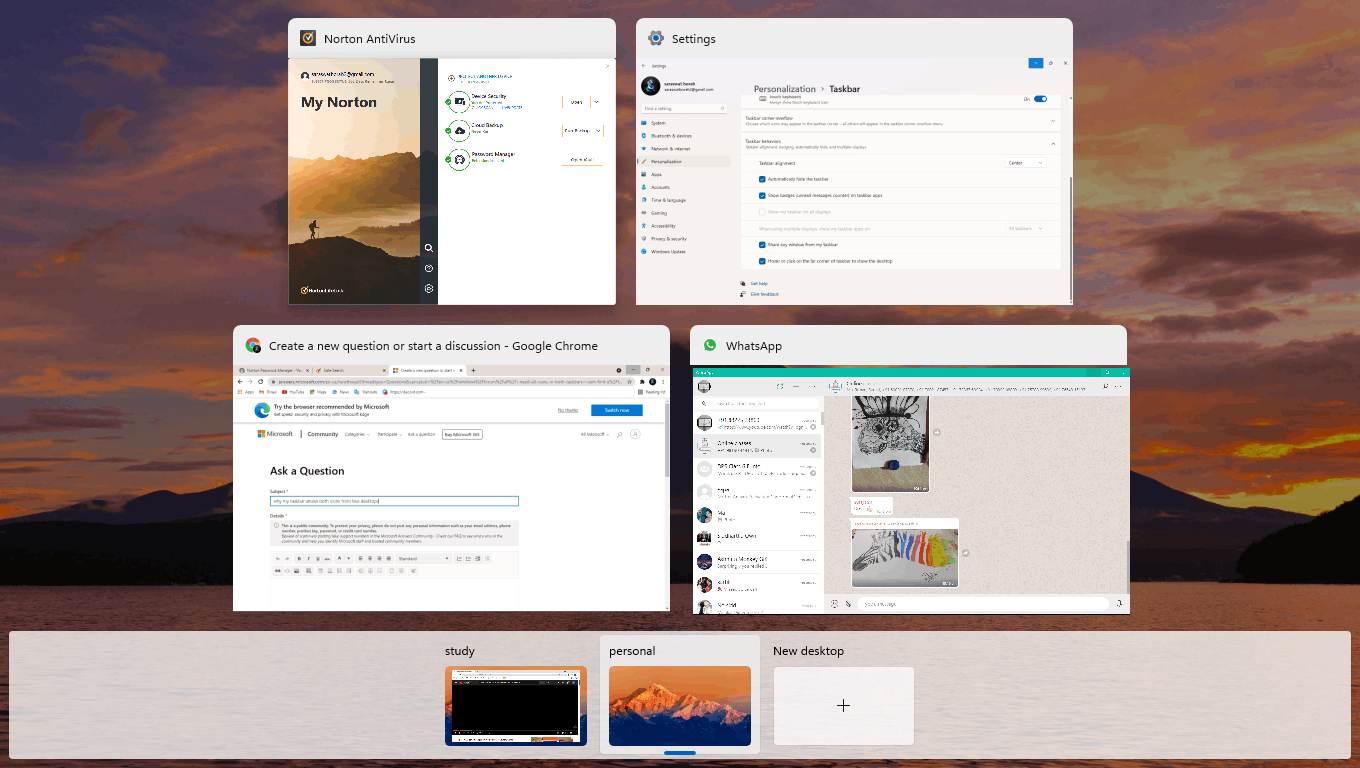Open the All Microsoft dropdown in Chrome

594,434
